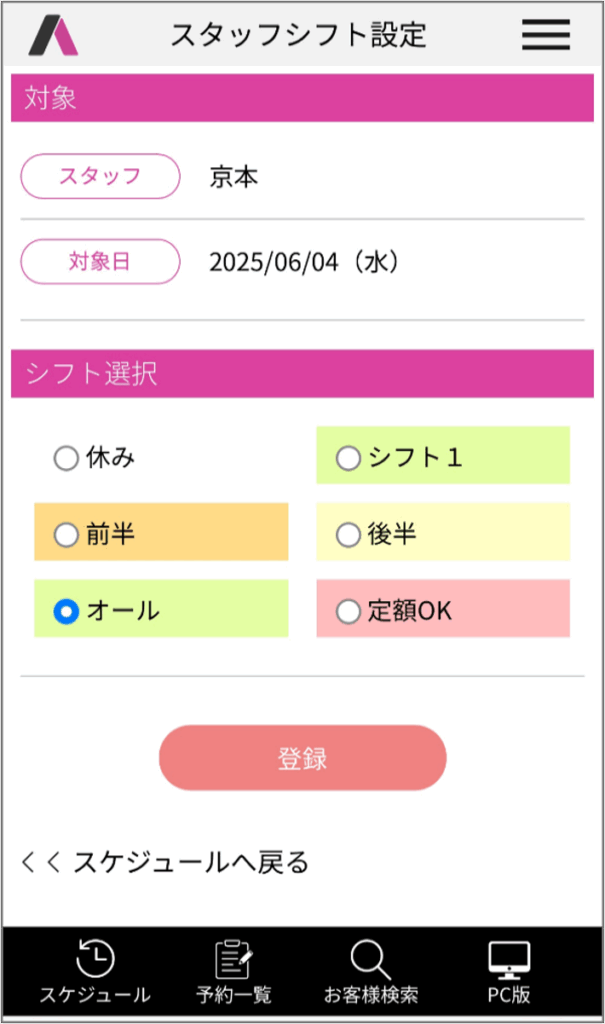
Task: Select the 休み radio button
Action: pos(66,459)
